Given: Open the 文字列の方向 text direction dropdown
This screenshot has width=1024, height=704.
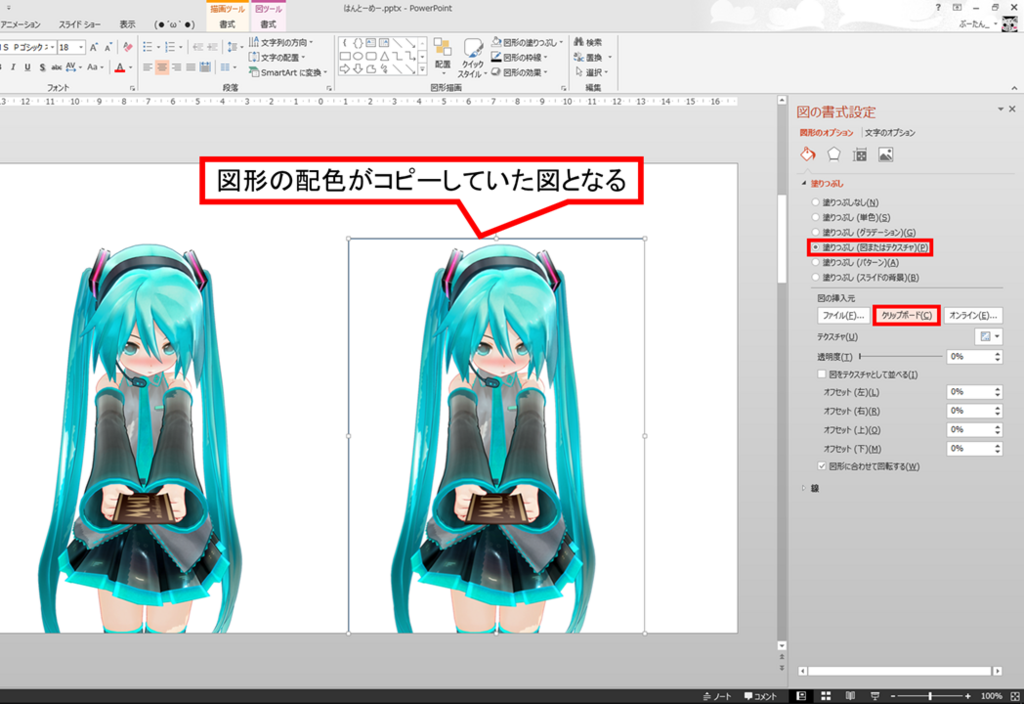Looking at the screenshot, I should click(x=281, y=42).
